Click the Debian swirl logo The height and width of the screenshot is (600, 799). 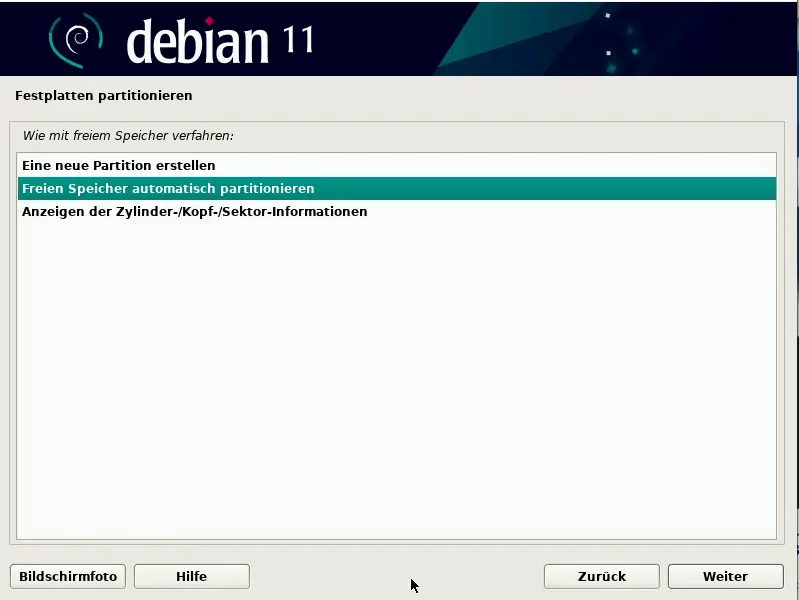point(75,40)
